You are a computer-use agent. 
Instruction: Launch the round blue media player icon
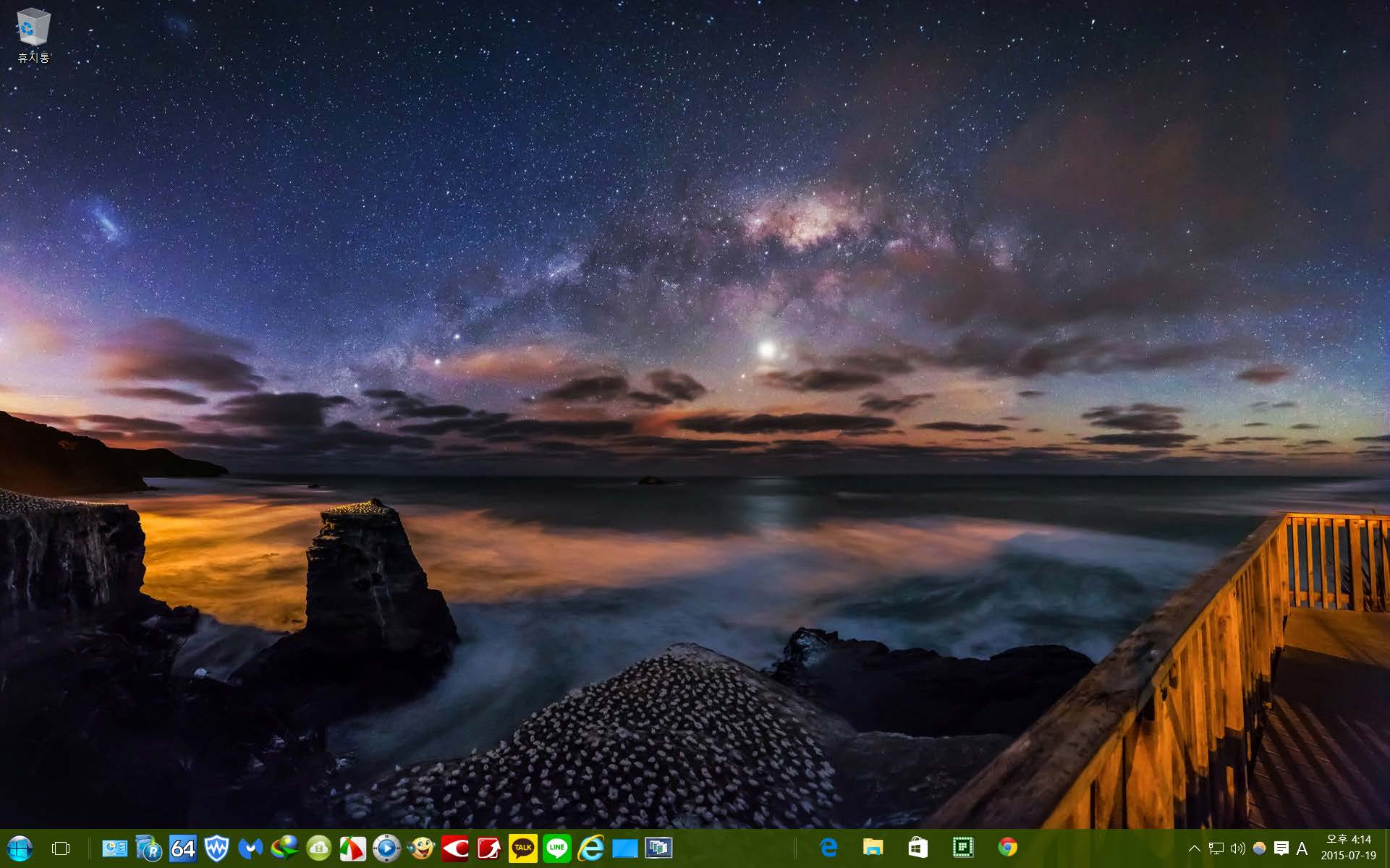(x=386, y=848)
